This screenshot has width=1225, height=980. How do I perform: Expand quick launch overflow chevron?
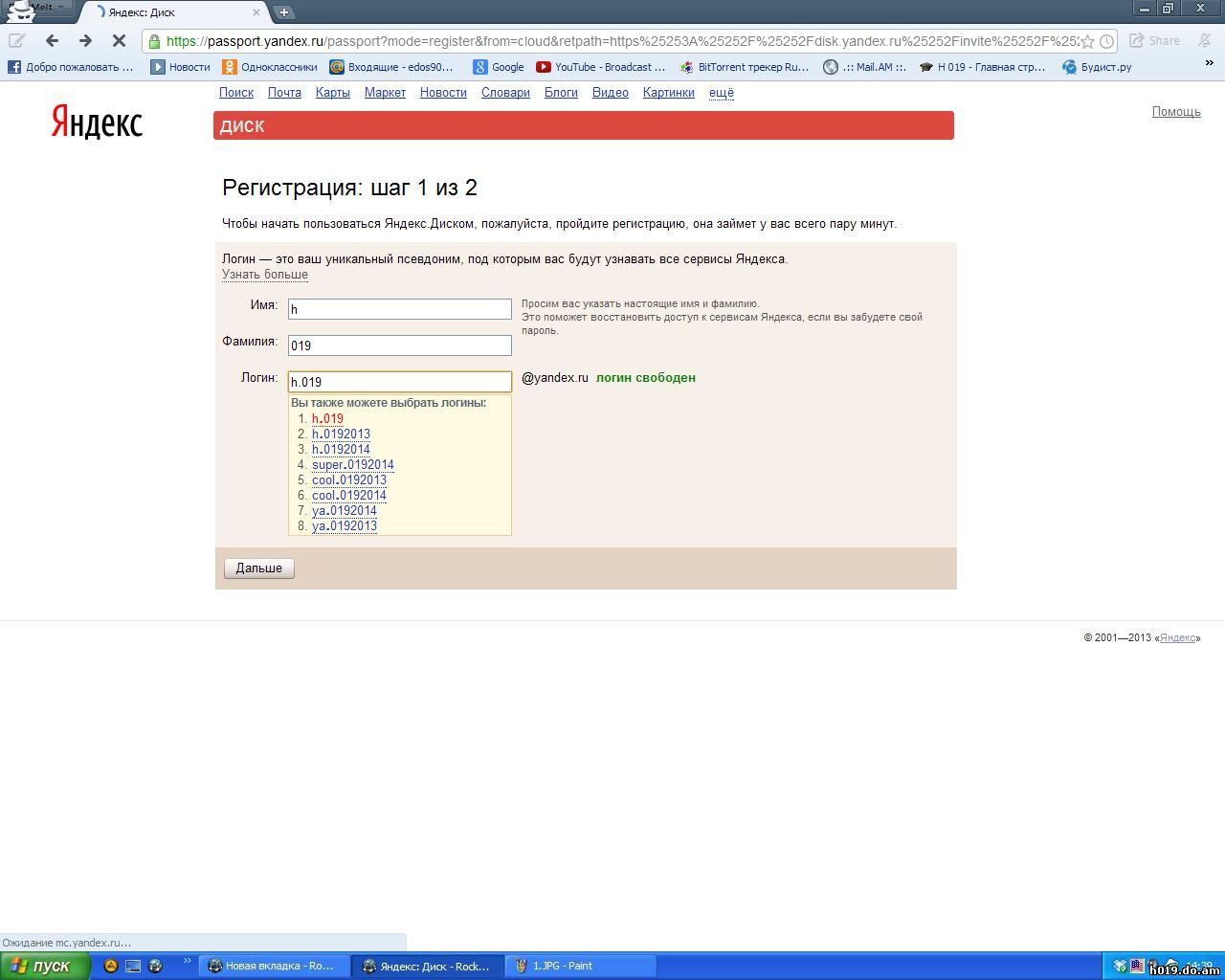point(186,961)
